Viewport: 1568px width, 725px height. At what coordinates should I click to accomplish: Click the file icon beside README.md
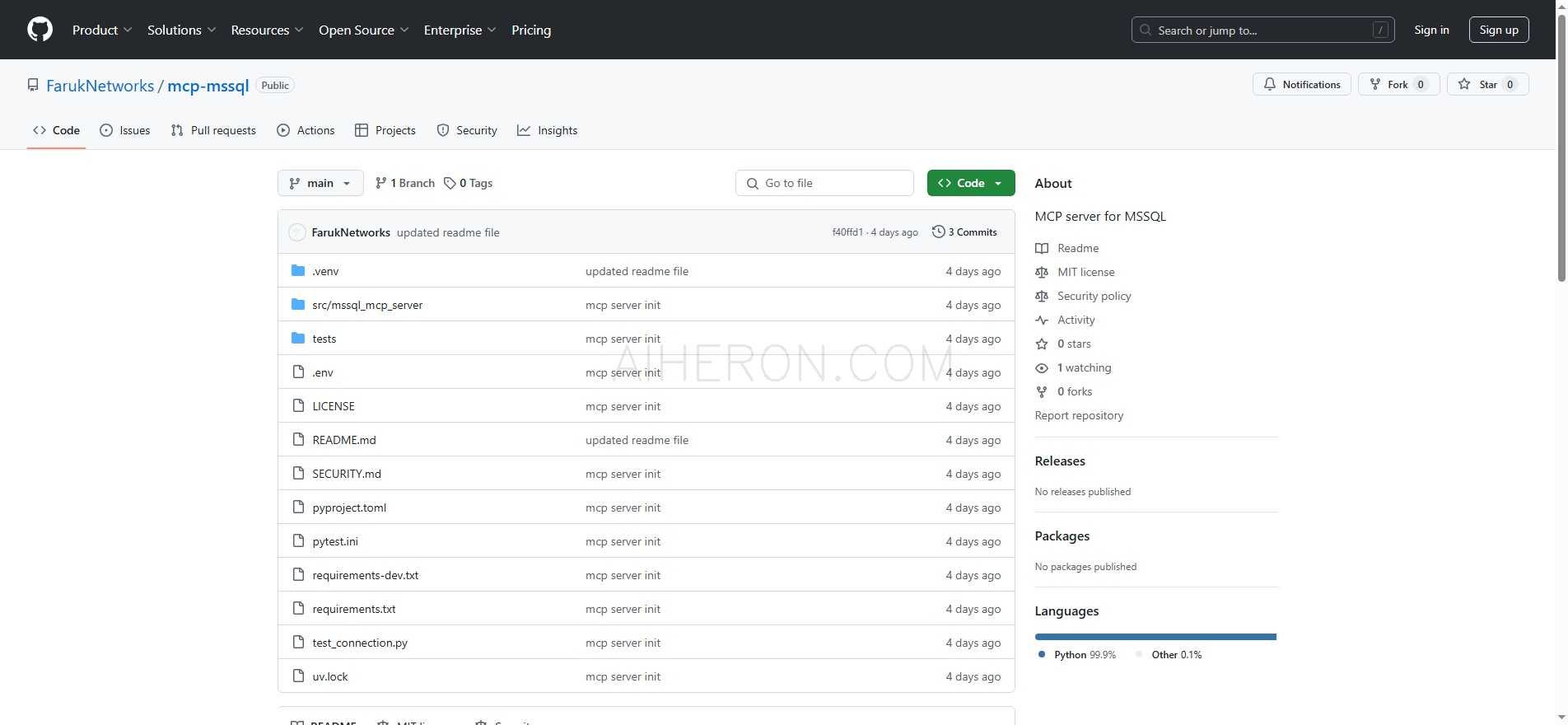click(298, 440)
